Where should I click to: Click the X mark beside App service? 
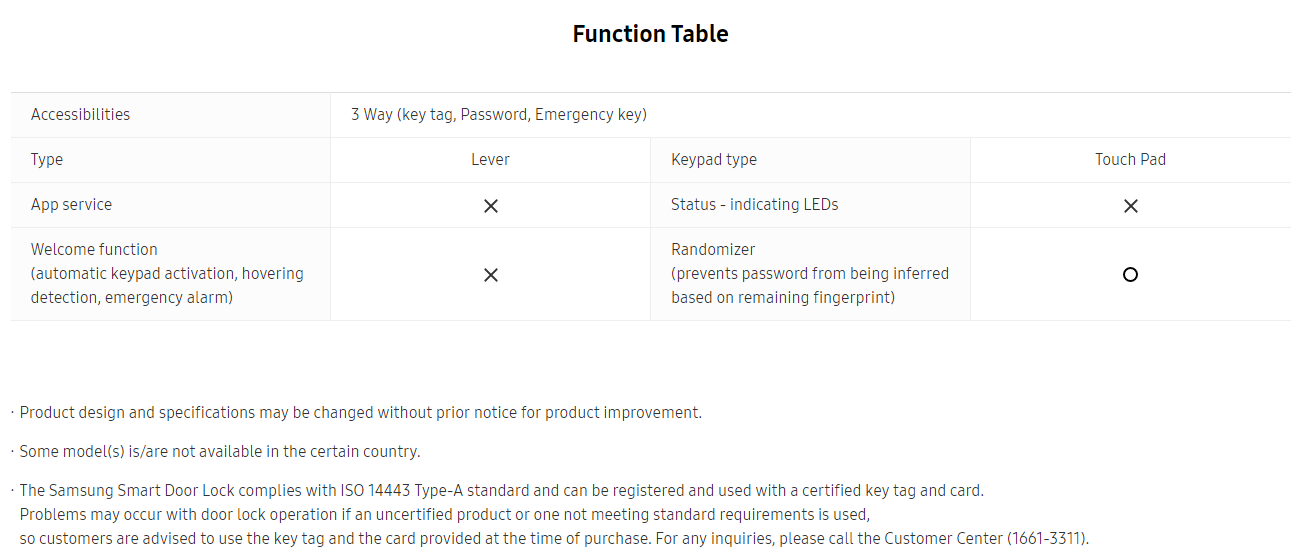pos(490,206)
